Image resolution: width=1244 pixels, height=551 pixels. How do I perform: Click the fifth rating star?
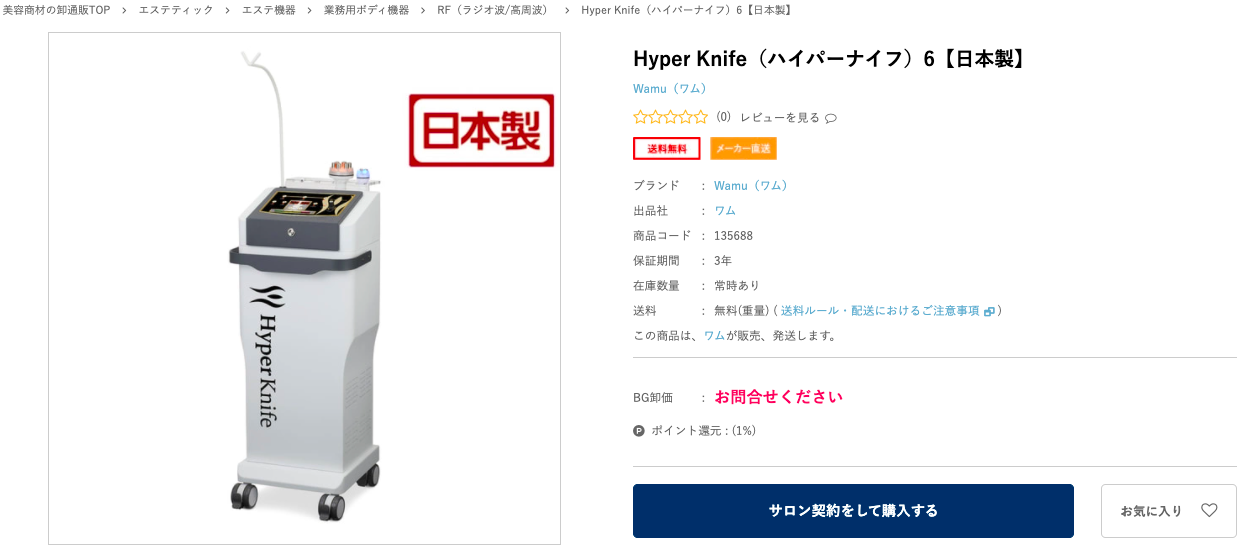[701, 117]
